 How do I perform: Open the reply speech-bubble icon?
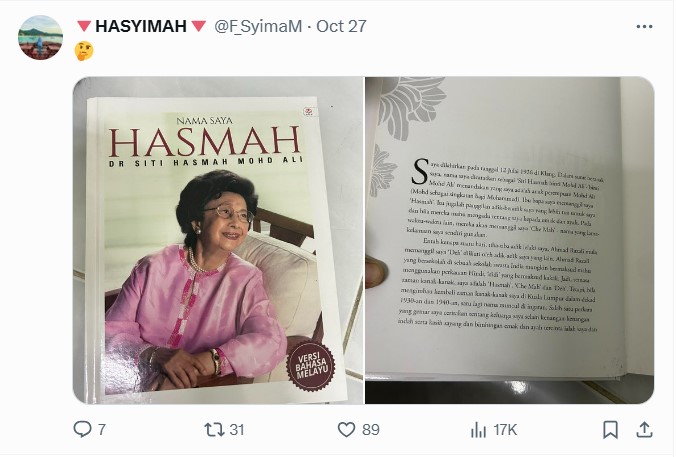(x=82, y=429)
